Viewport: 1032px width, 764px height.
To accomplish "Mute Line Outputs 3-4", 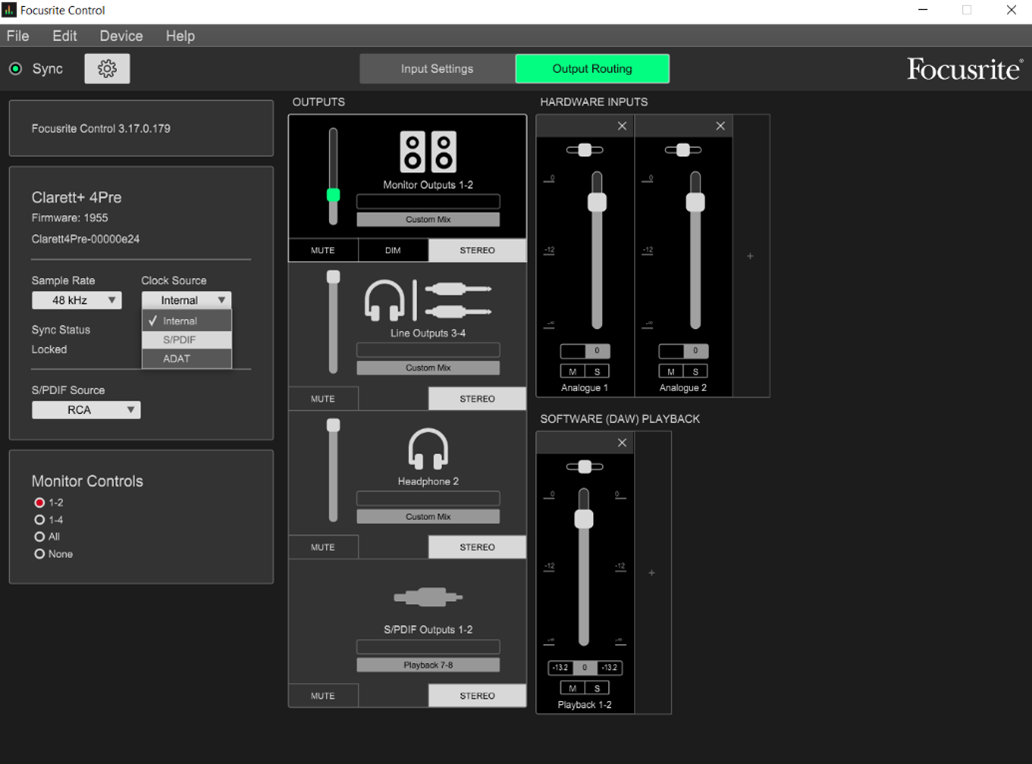I will point(323,399).
